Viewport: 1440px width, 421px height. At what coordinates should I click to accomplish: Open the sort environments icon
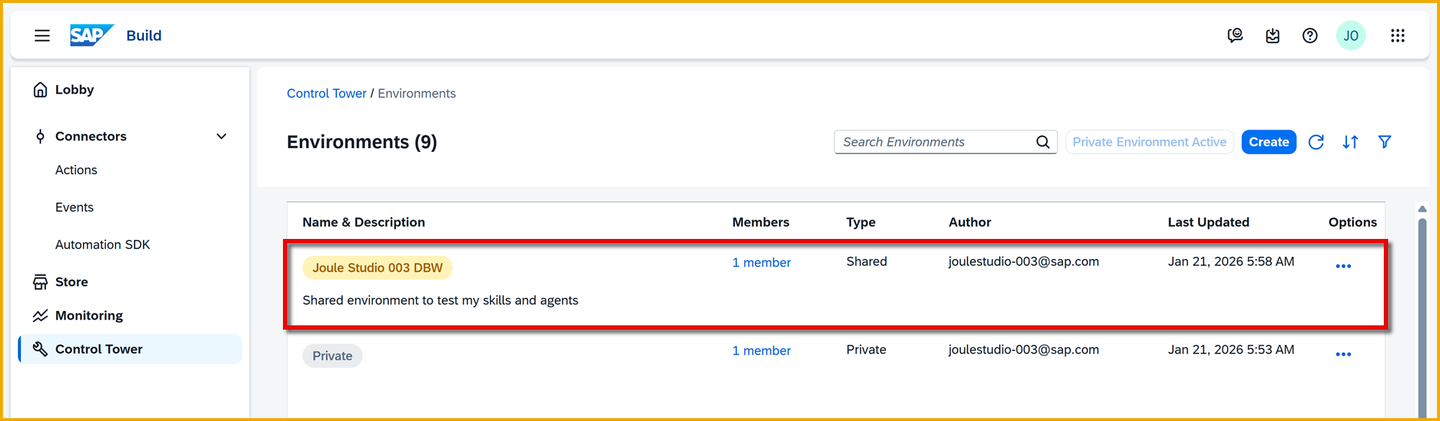click(1350, 142)
